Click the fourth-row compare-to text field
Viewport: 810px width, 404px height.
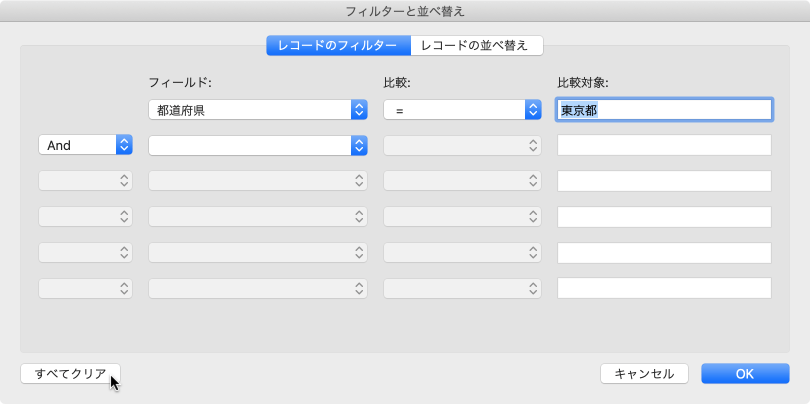coord(664,216)
